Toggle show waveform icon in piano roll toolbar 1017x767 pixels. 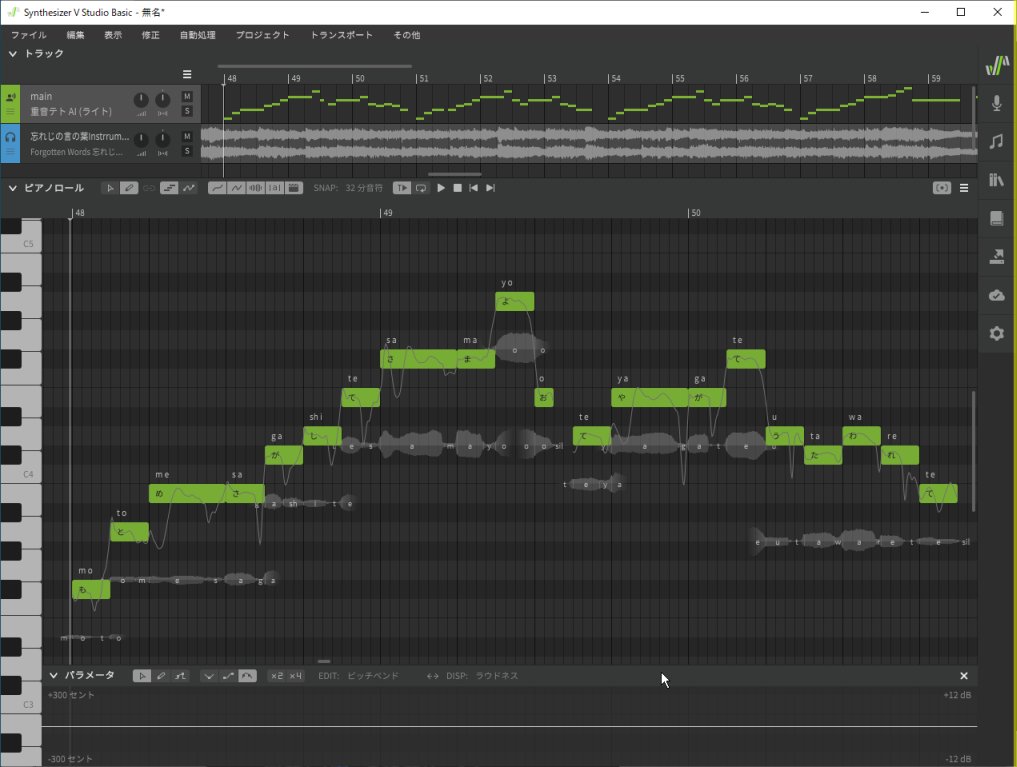pos(256,188)
